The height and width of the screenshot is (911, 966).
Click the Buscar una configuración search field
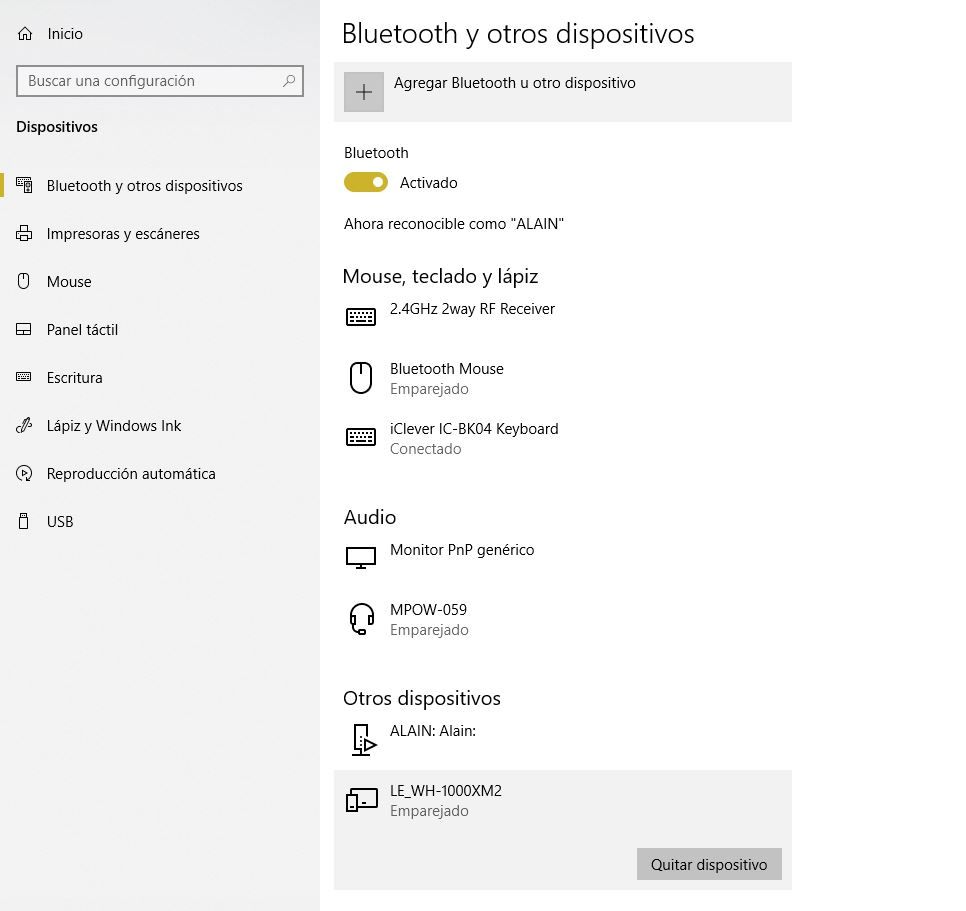pyautogui.click(x=160, y=81)
